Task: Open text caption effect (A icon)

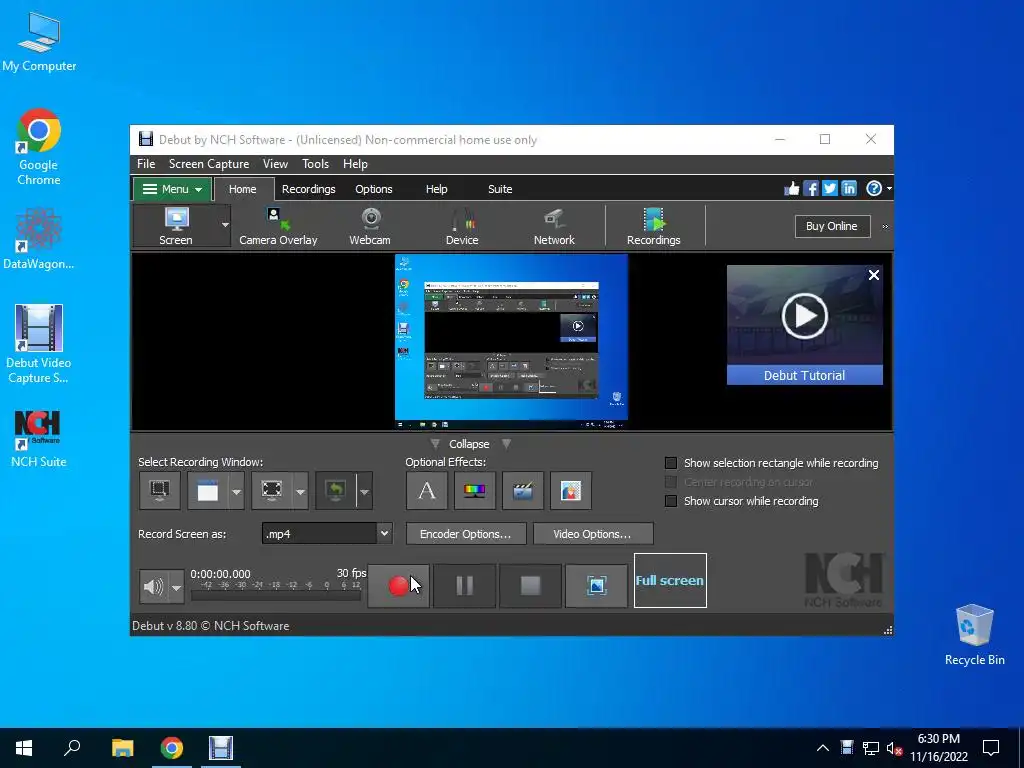Action: (426, 490)
